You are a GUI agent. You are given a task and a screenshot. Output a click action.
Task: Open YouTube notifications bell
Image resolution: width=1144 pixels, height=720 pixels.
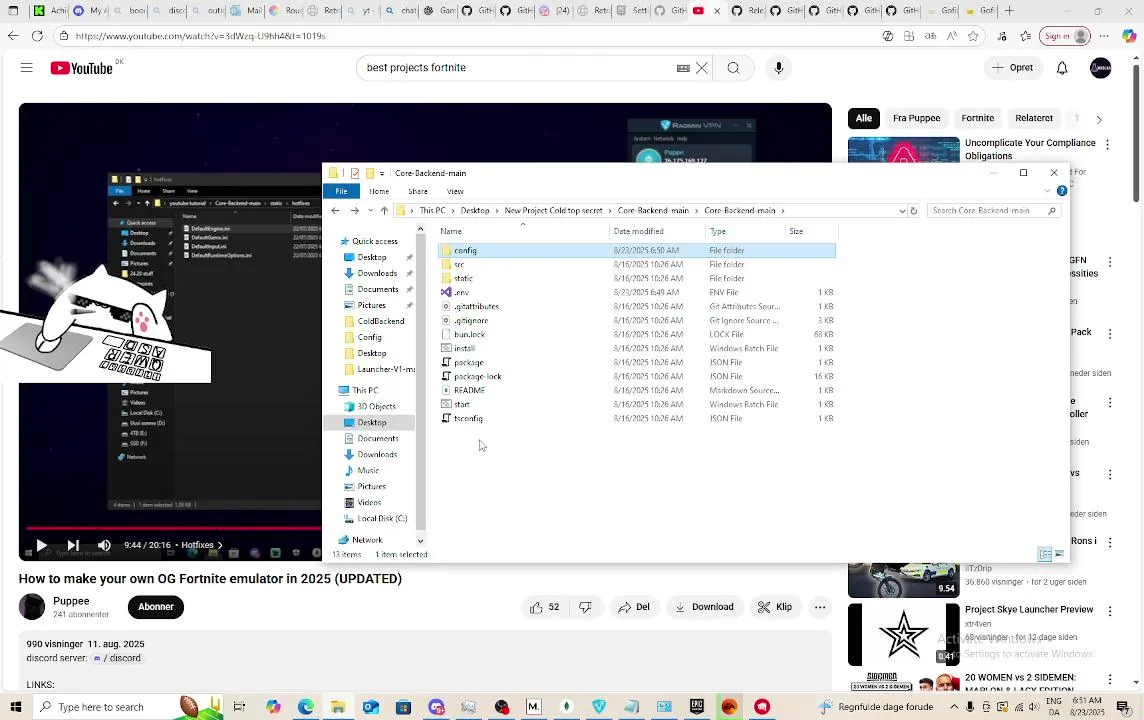point(1062,68)
